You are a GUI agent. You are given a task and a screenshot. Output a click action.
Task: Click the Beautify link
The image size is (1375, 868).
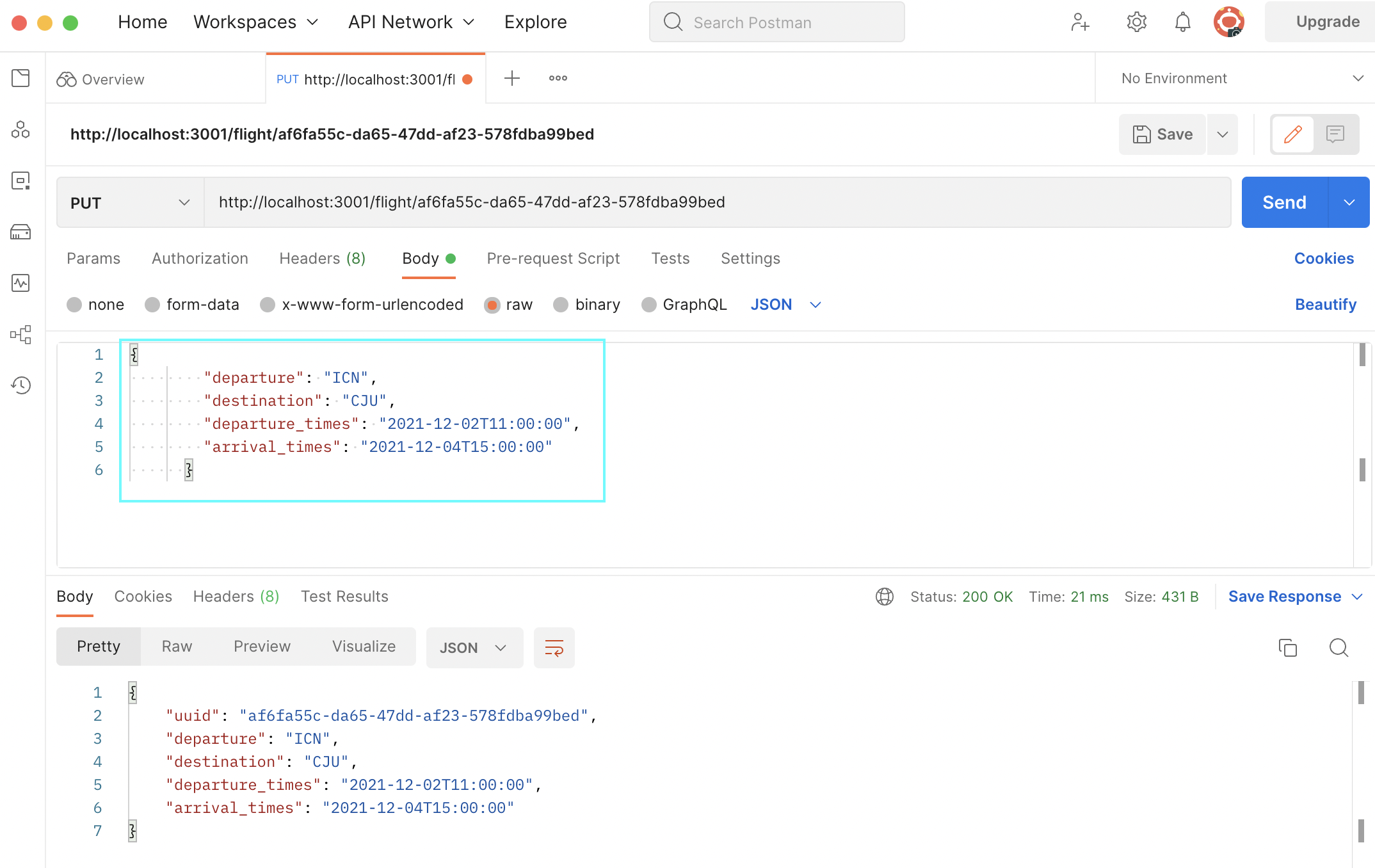pos(1325,305)
